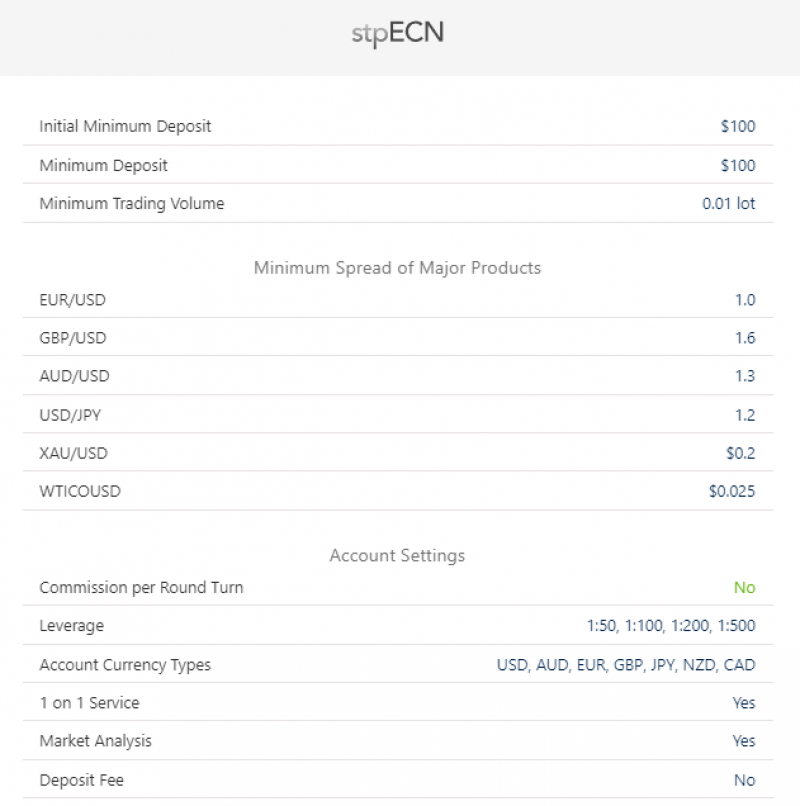
Task: Click the GBP/USD spread value 1.6
Action: (745, 338)
